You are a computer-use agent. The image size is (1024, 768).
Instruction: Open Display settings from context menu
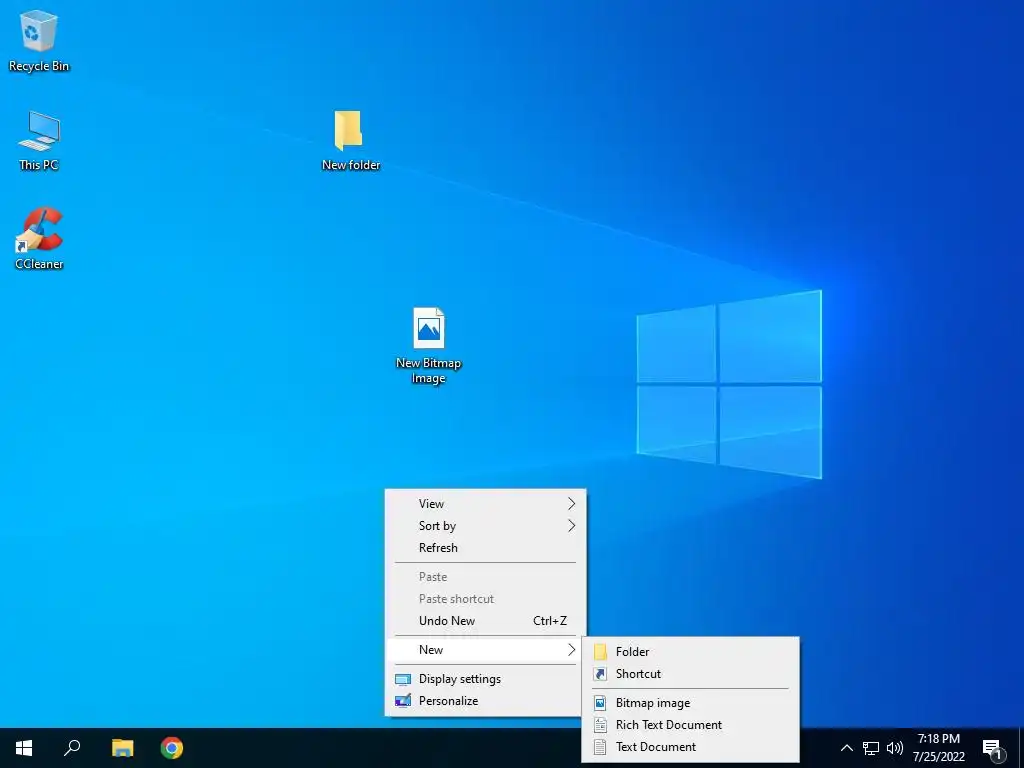tap(485, 679)
